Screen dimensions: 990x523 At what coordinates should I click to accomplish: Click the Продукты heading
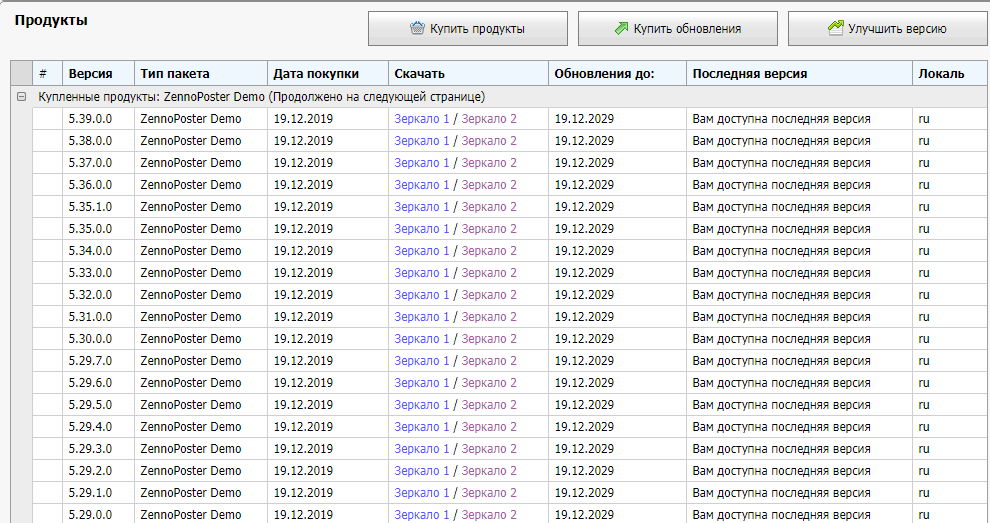51,20
